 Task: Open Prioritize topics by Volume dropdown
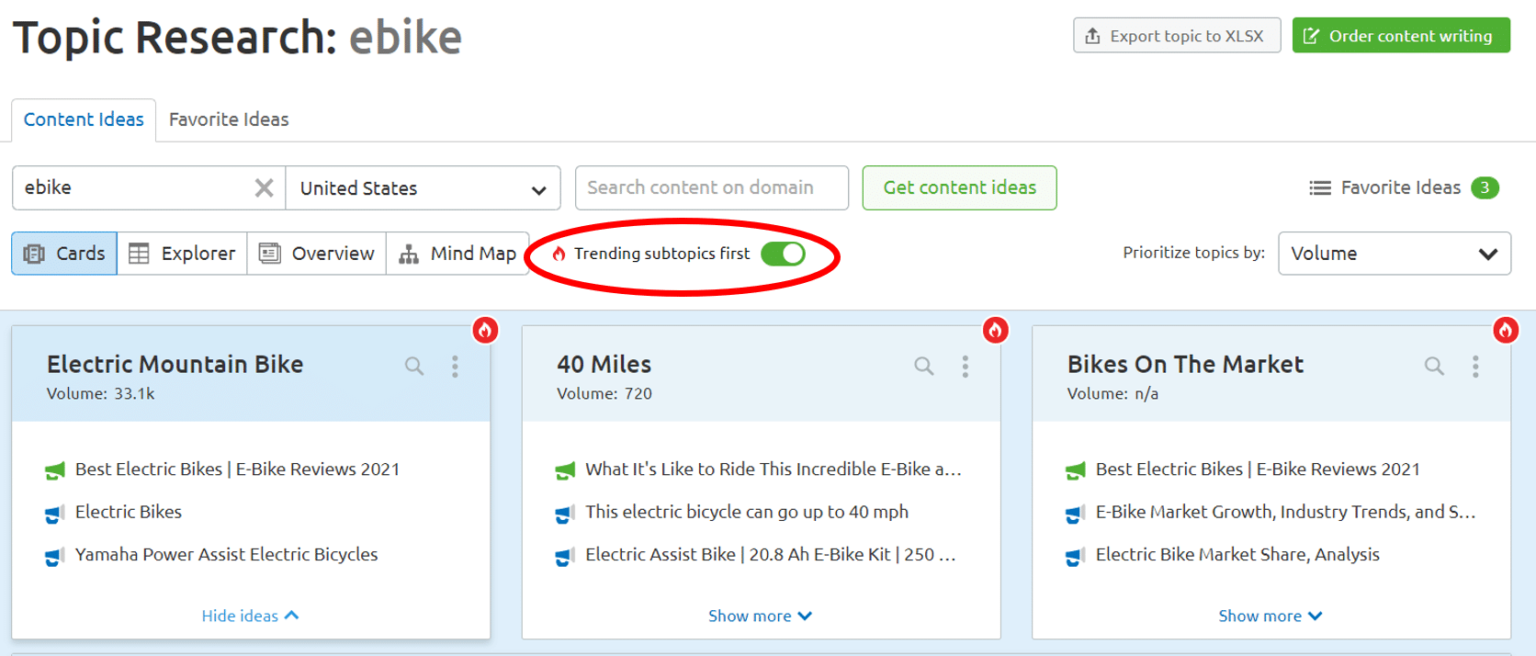(1394, 254)
